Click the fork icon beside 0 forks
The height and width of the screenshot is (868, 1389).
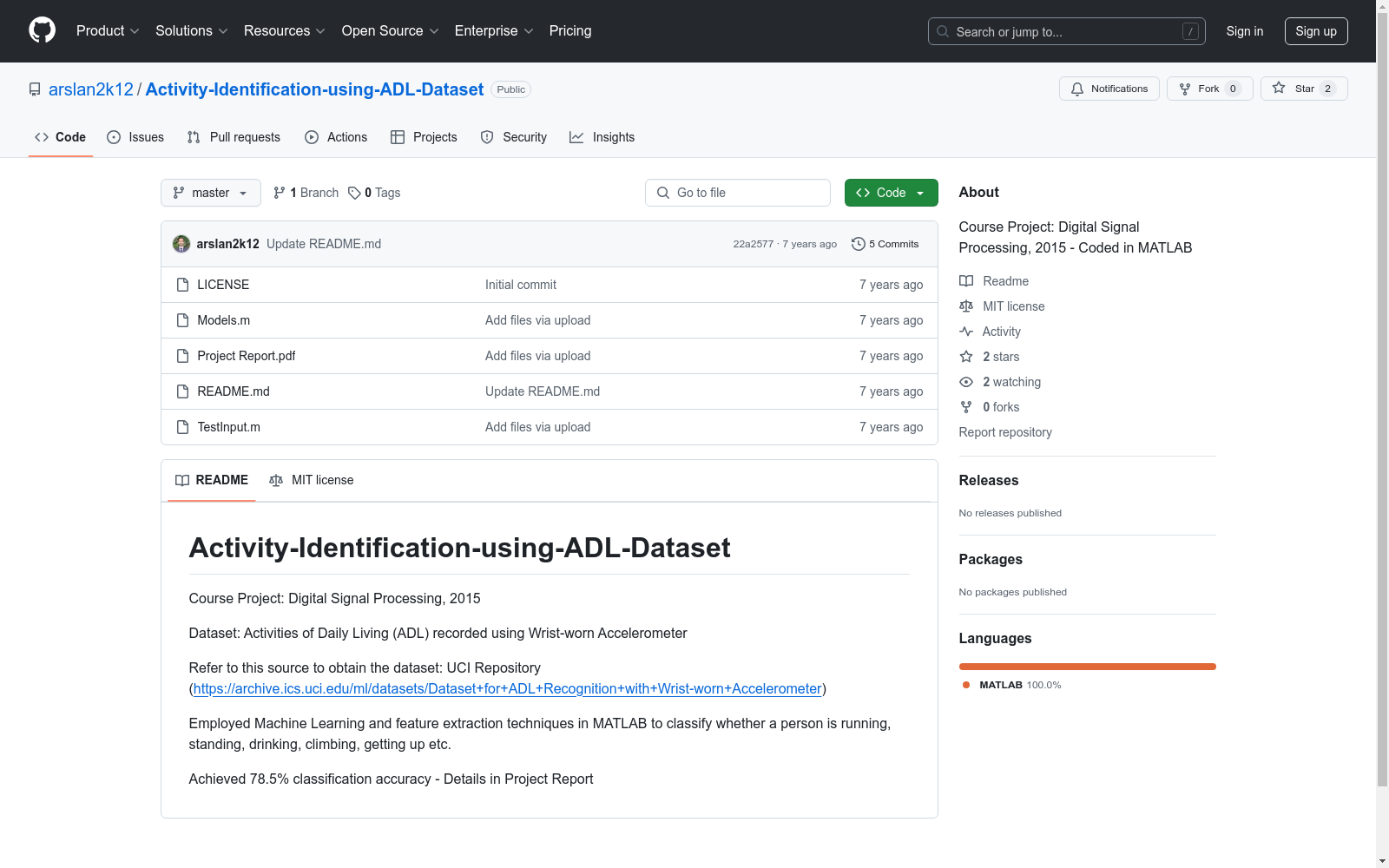966,407
